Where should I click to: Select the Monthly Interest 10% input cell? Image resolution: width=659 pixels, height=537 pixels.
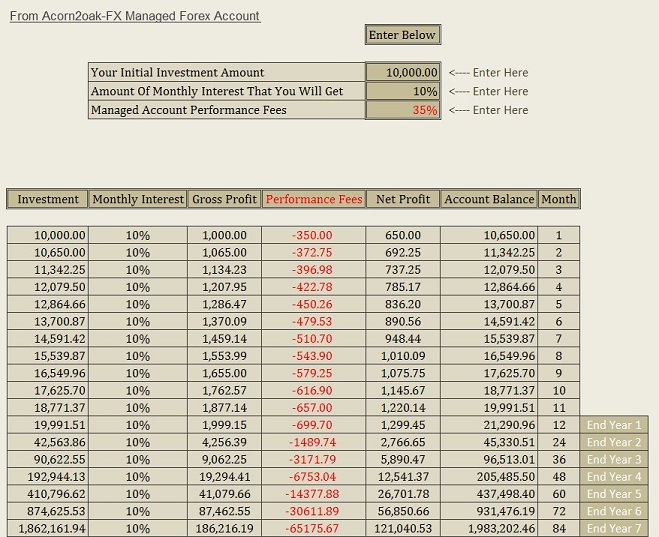coord(403,91)
